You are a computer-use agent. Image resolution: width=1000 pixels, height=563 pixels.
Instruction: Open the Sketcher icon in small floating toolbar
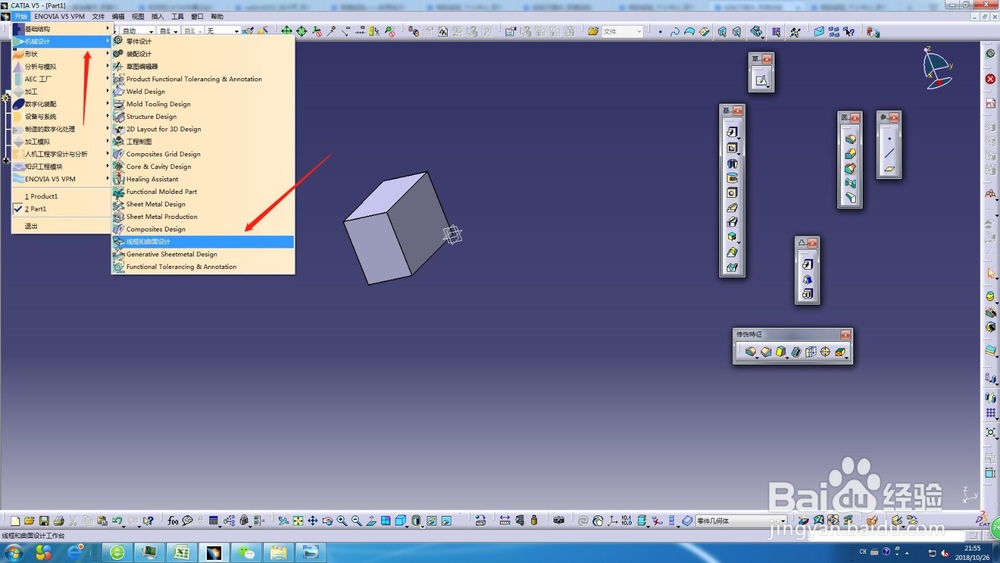coord(761,80)
